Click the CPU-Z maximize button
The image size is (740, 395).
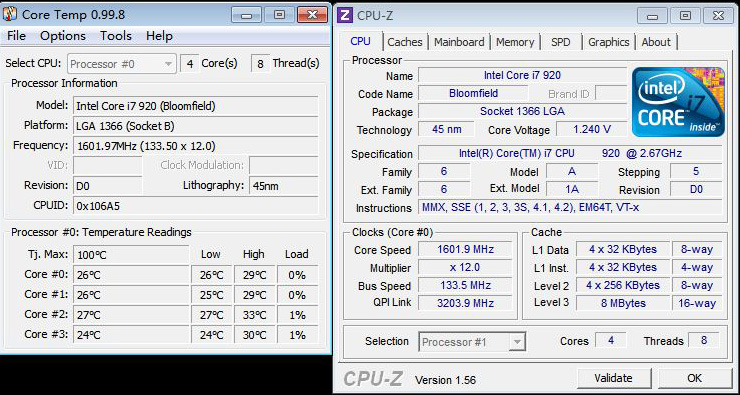(685, 16)
